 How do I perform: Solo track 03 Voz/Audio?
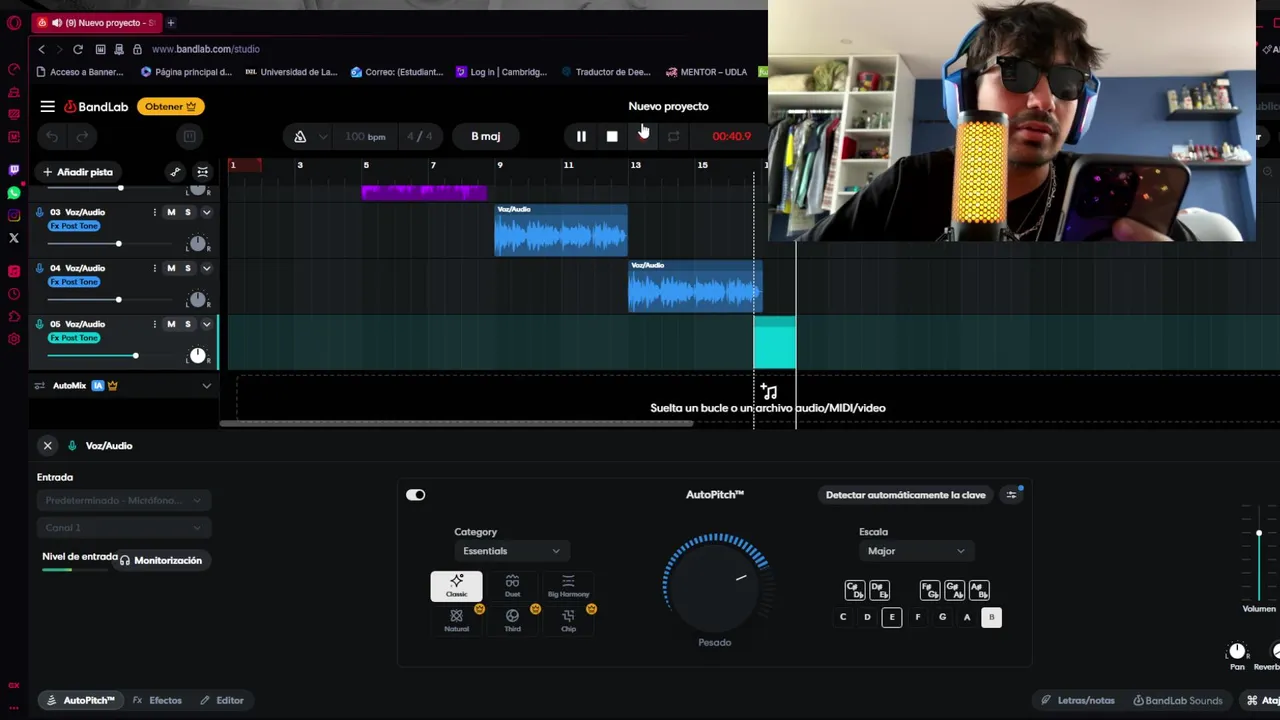pyautogui.click(x=187, y=212)
